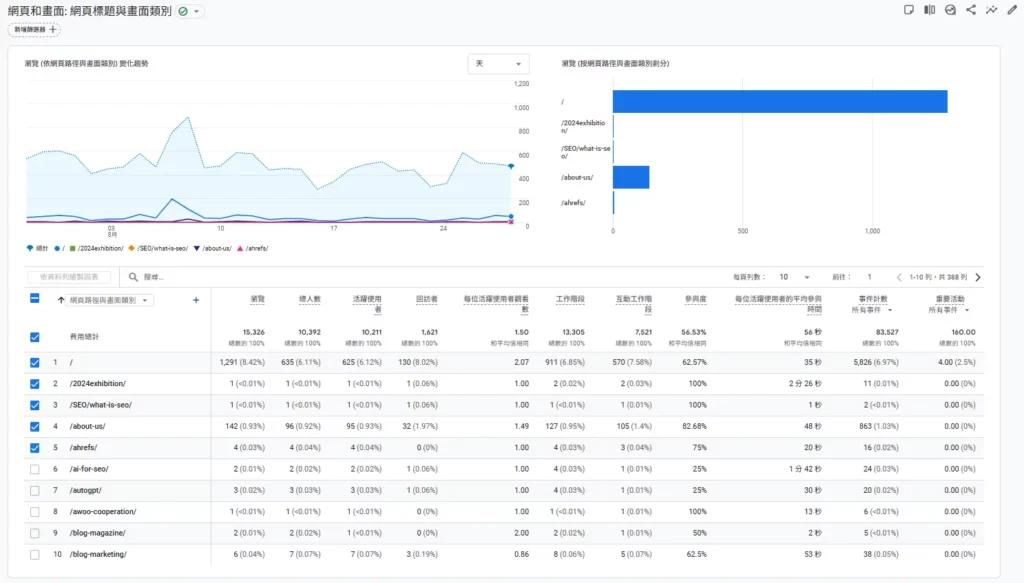The image size is (1024, 583).
Task: Click the search magnifier icon in the table
Action: coord(133,277)
